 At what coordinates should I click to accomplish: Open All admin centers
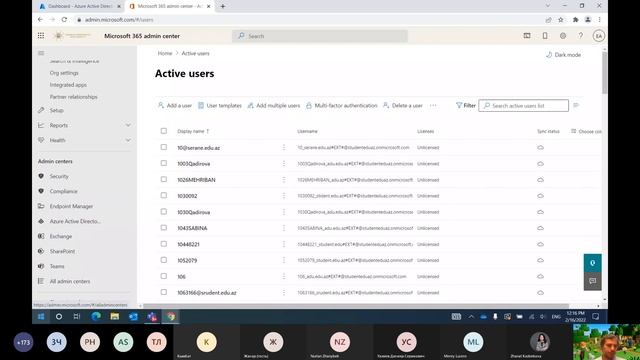pos(70,282)
